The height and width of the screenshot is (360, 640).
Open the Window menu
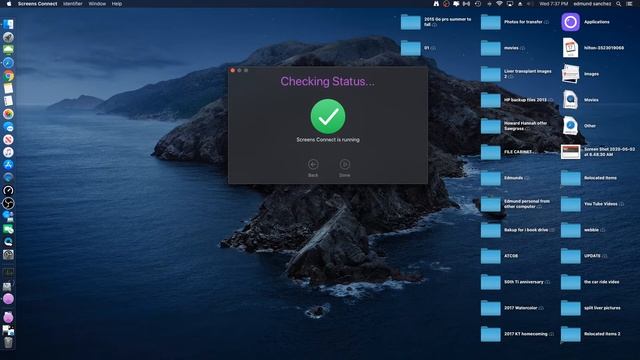pyautogui.click(x=97, y=4)
